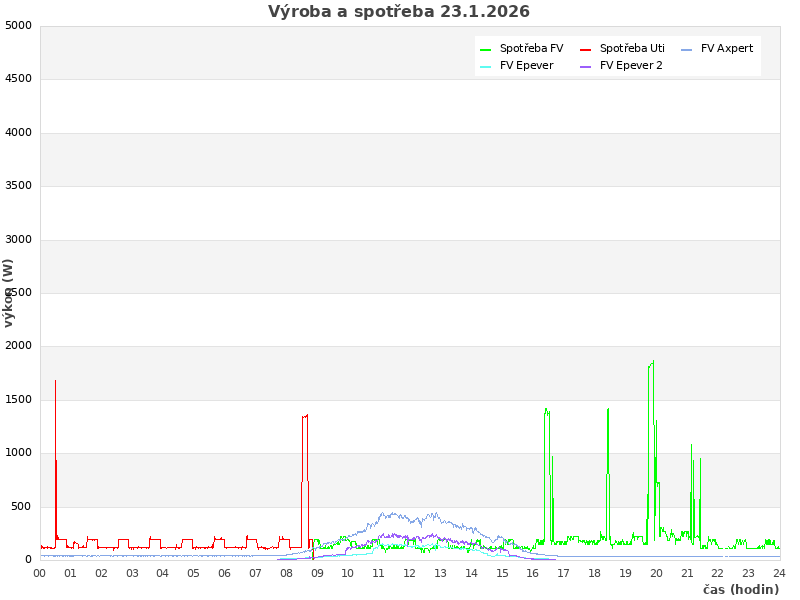Click the 2000 value on y-axis
Screen dimensions: 800x600
point(18,346)
